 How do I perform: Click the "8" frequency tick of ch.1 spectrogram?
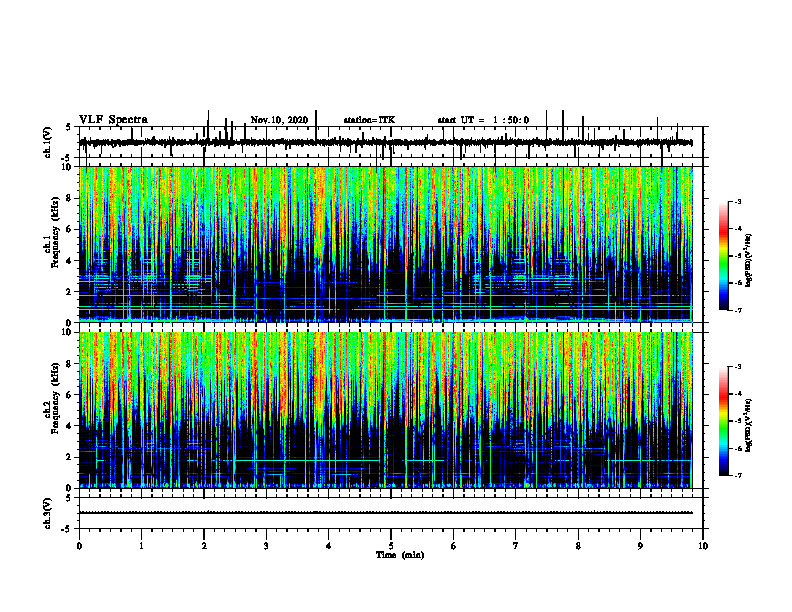pyautogui.click(x=70, y=198)
